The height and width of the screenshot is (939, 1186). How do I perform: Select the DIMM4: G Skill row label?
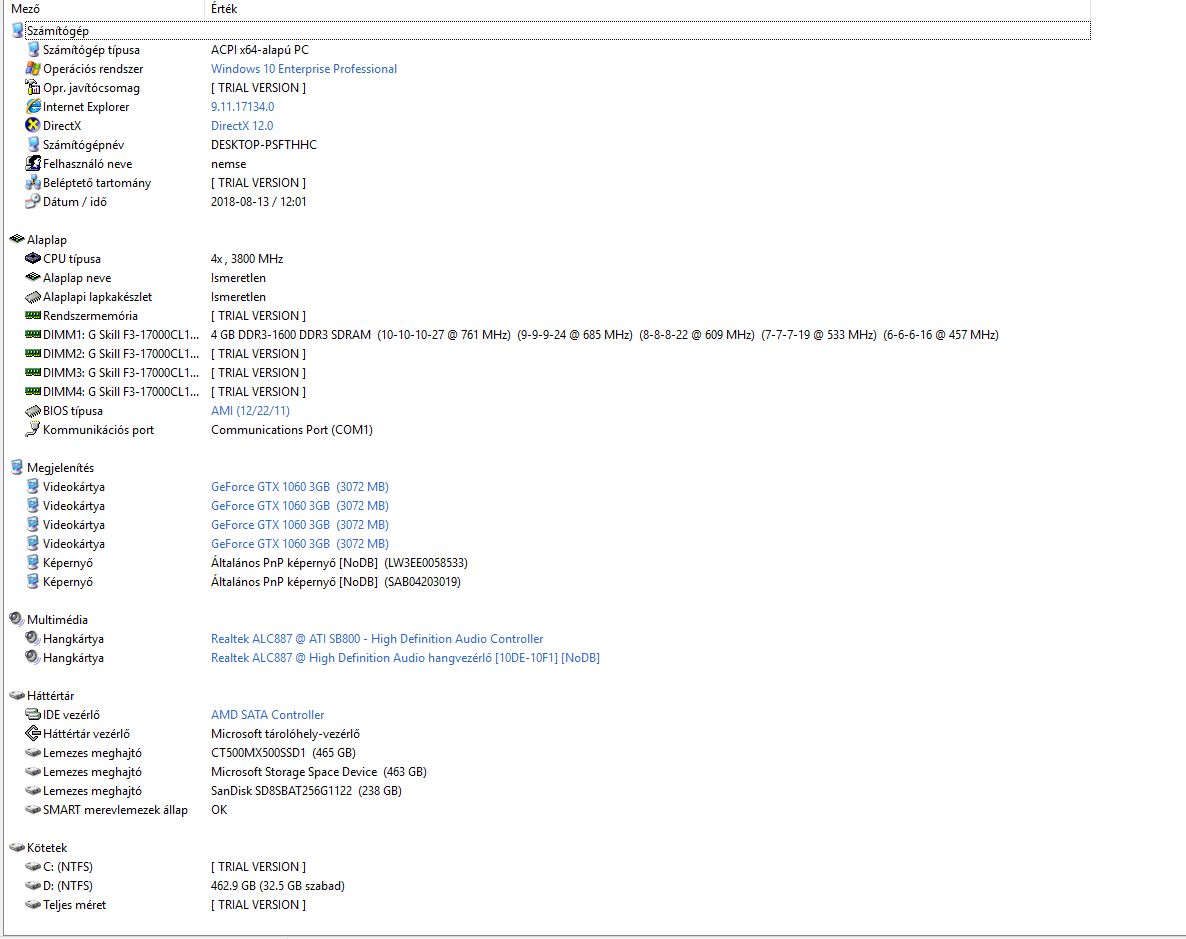tap(121, 391)
